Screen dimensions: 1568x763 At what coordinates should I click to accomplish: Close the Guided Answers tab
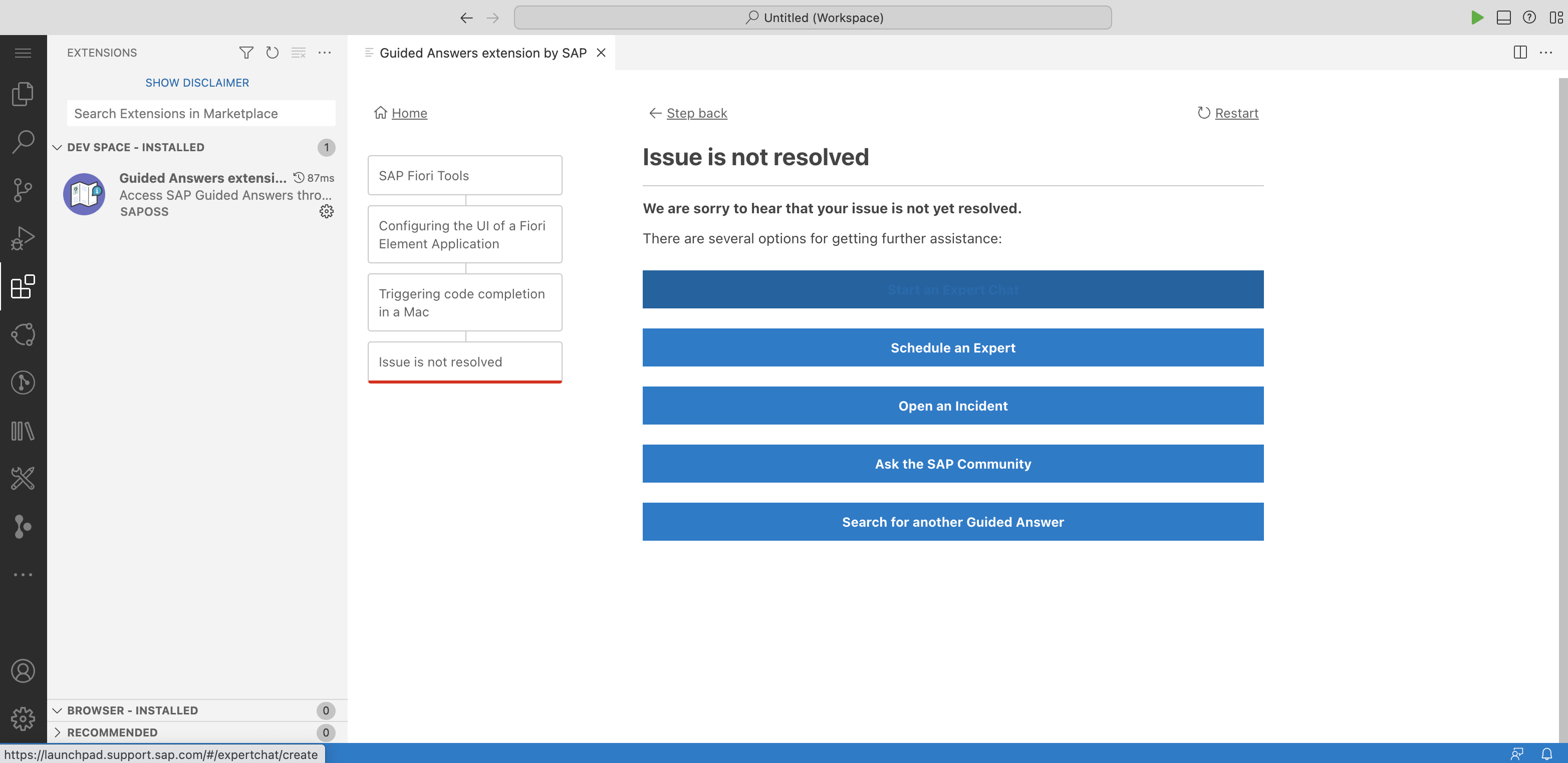601,53
